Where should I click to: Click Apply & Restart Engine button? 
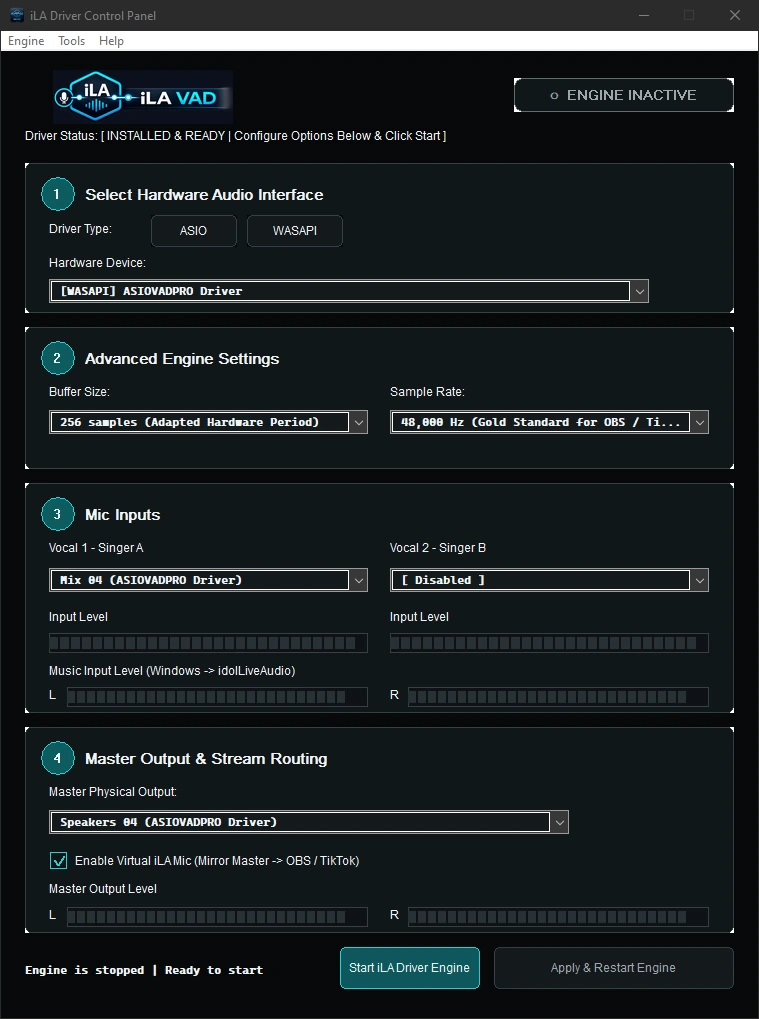click(x=613, y=968)
